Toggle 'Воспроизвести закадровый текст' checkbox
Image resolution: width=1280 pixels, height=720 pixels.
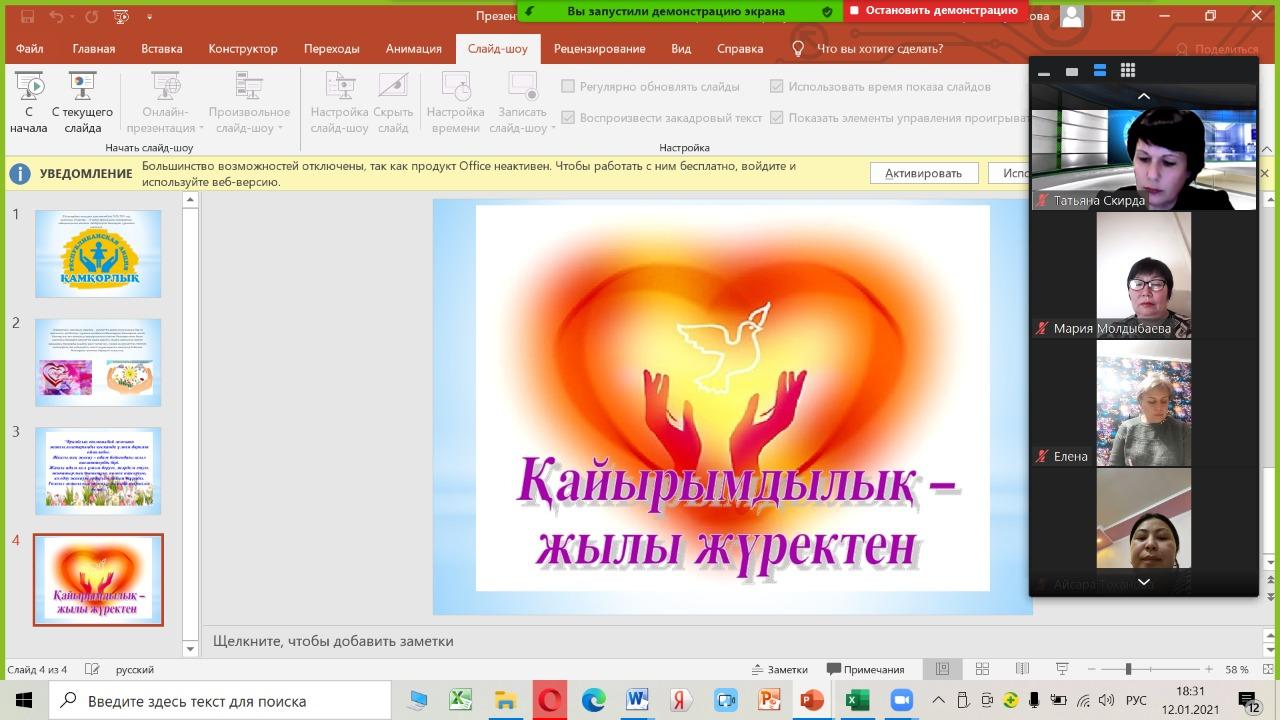coord(568,118)
